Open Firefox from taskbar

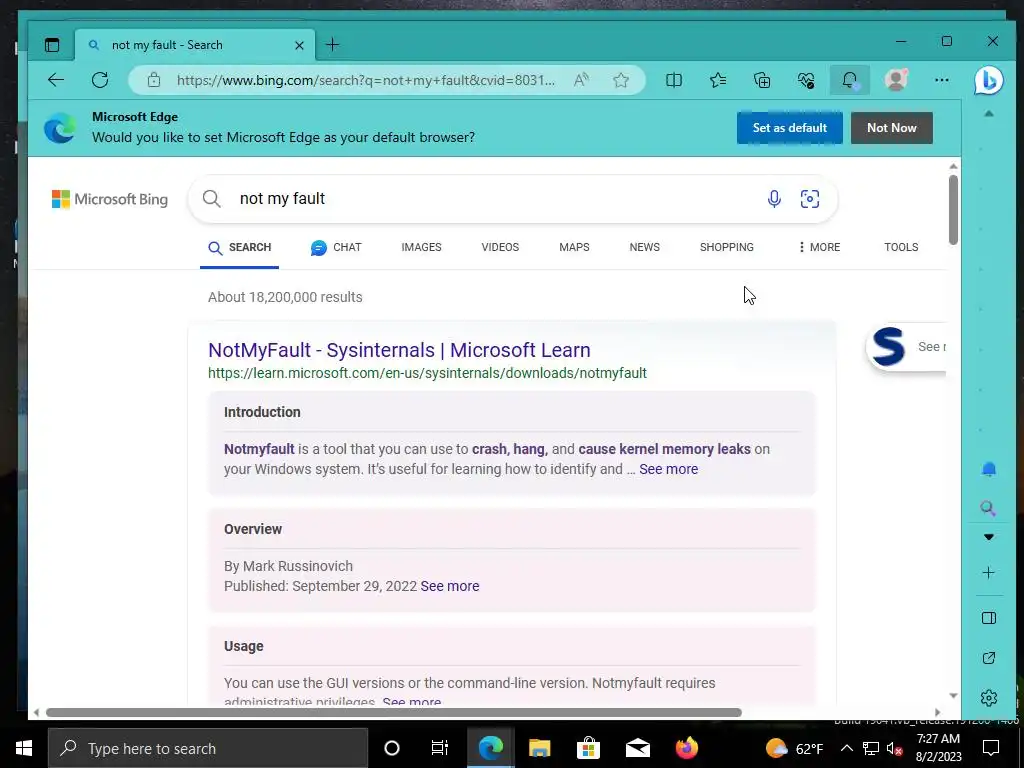[x=686, y=748]
